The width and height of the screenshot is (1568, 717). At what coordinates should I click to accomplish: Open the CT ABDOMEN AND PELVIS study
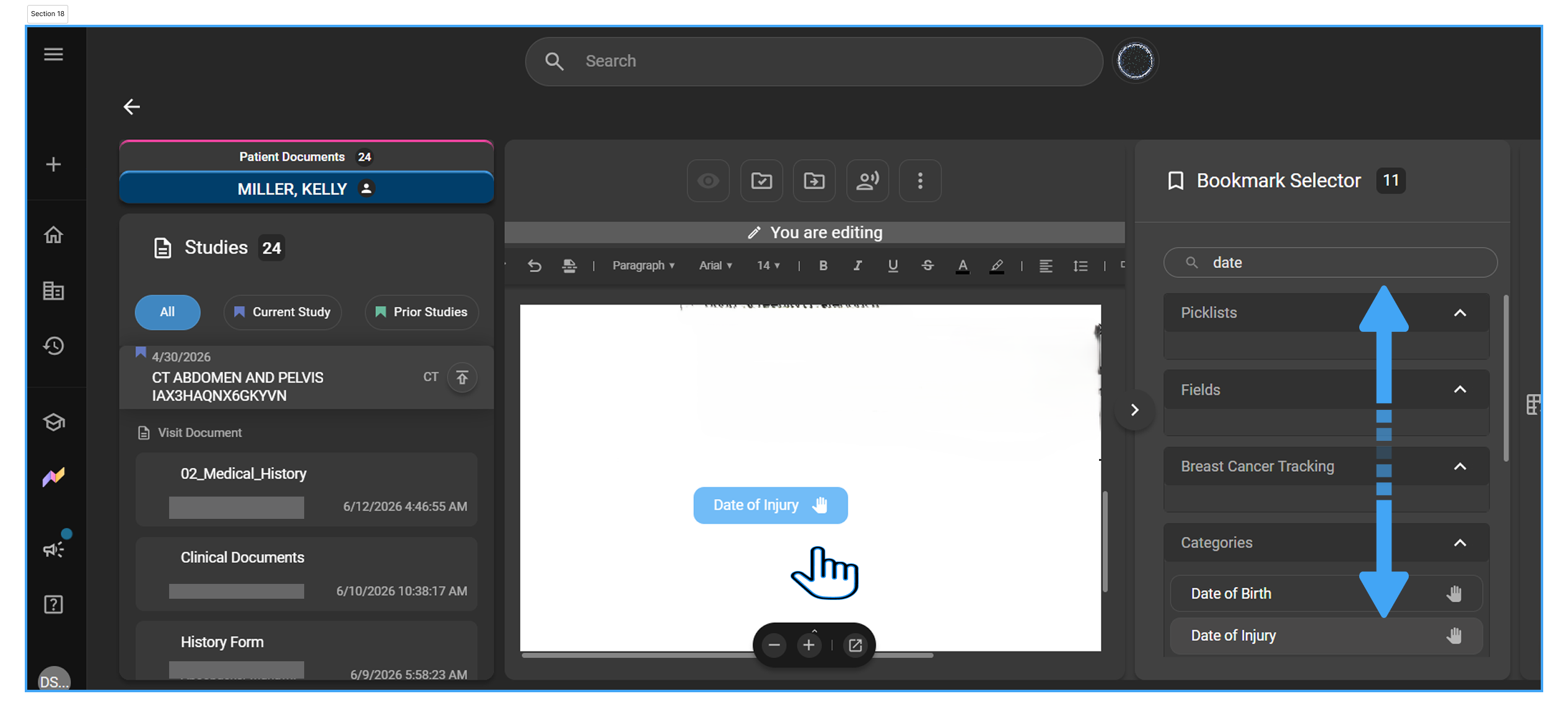[306, 377]
